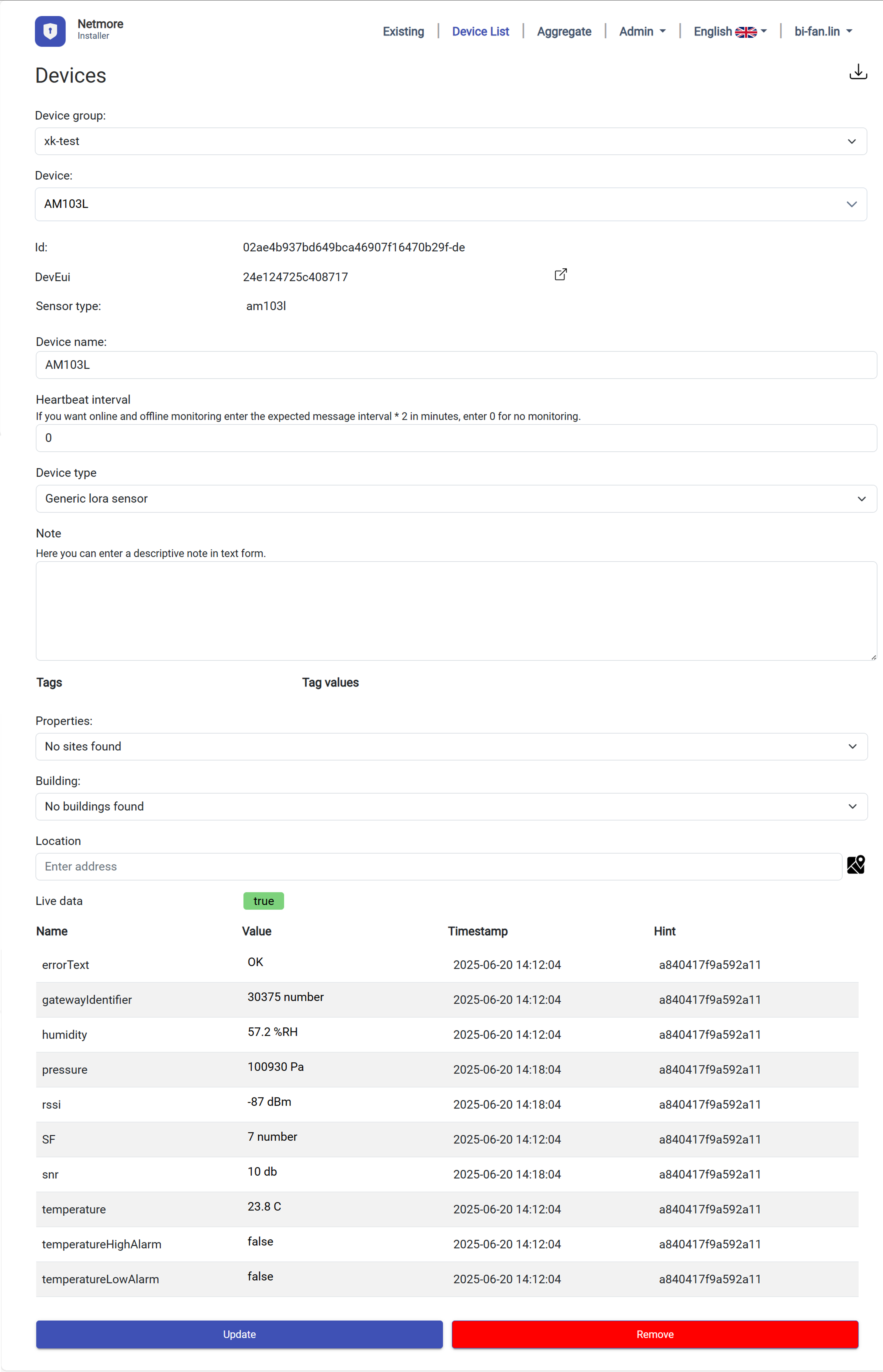Image resolution: width=883 pixels, height=1372 pixels.
Task: Open DevEui external link icon
Action: (561, 275)
